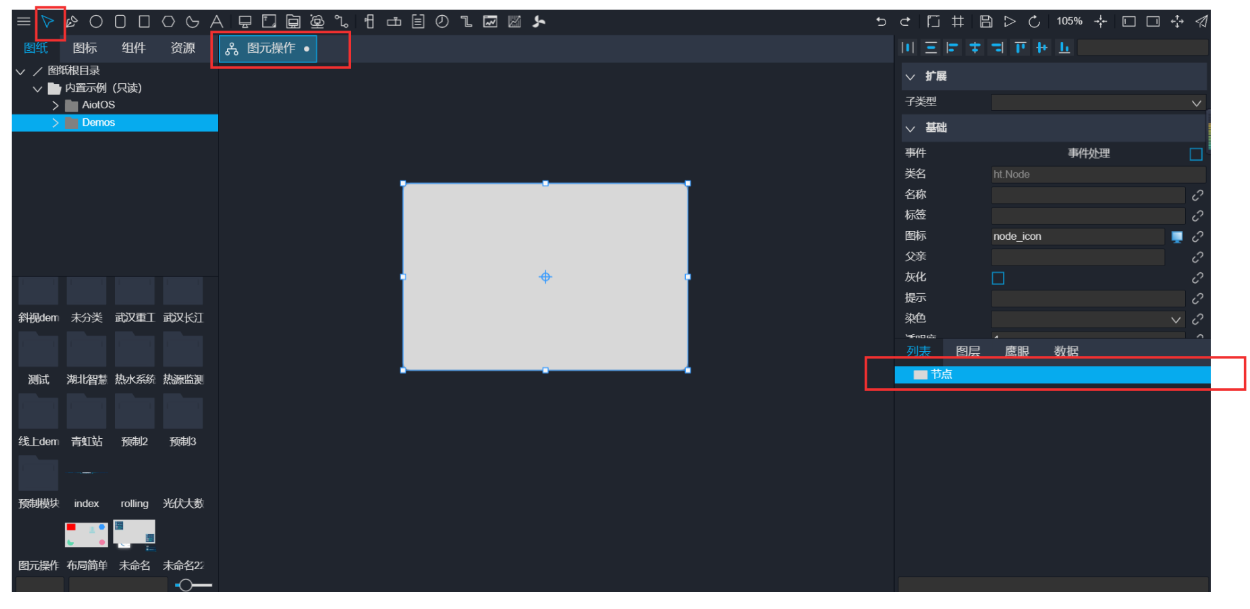The width and height of the screenshot is (1250, 609).
Task: Enable the 事件处理 checkbox
Action: (x=1196, y=154)
